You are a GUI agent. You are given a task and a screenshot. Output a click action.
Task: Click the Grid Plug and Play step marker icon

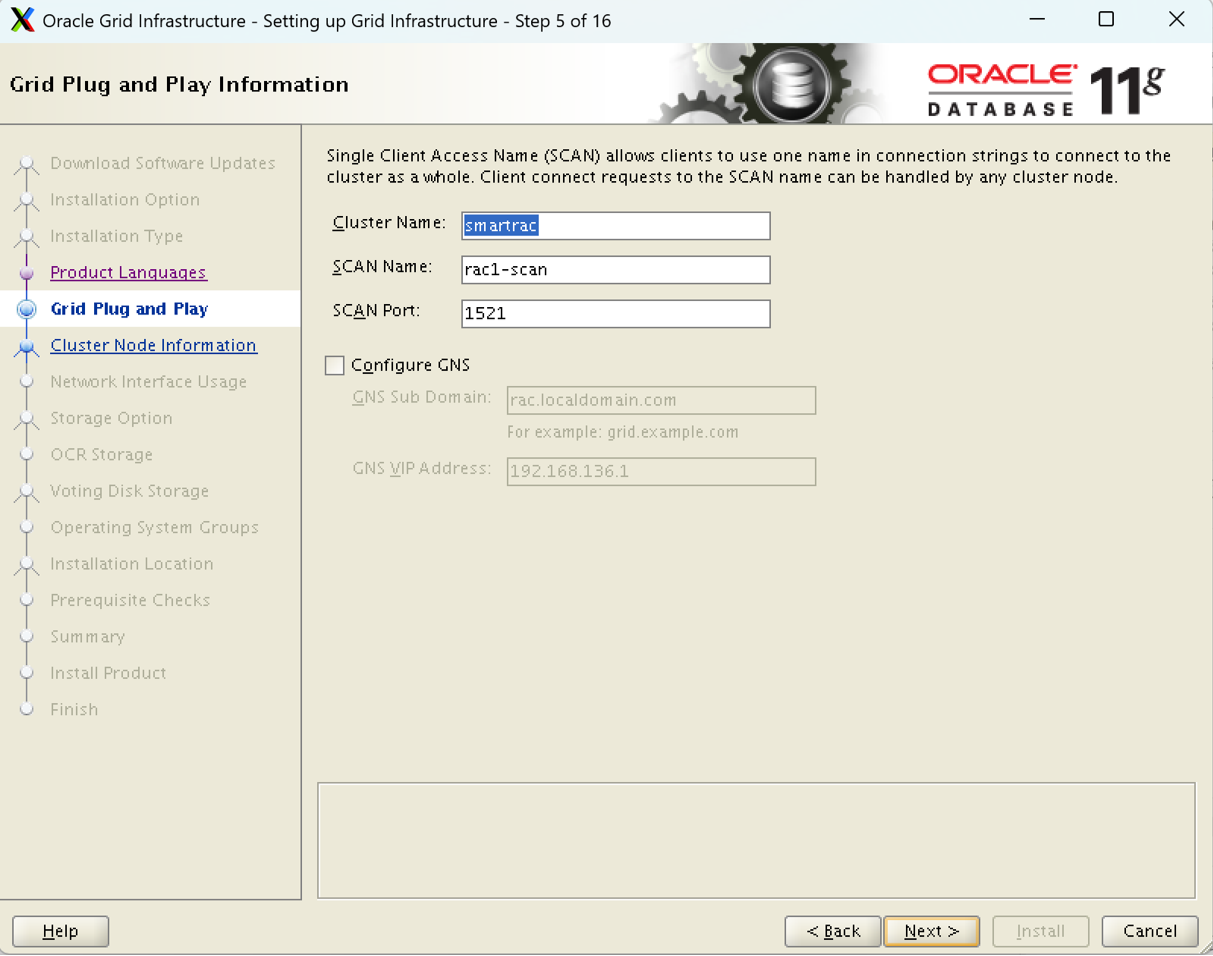coord(27,310)
